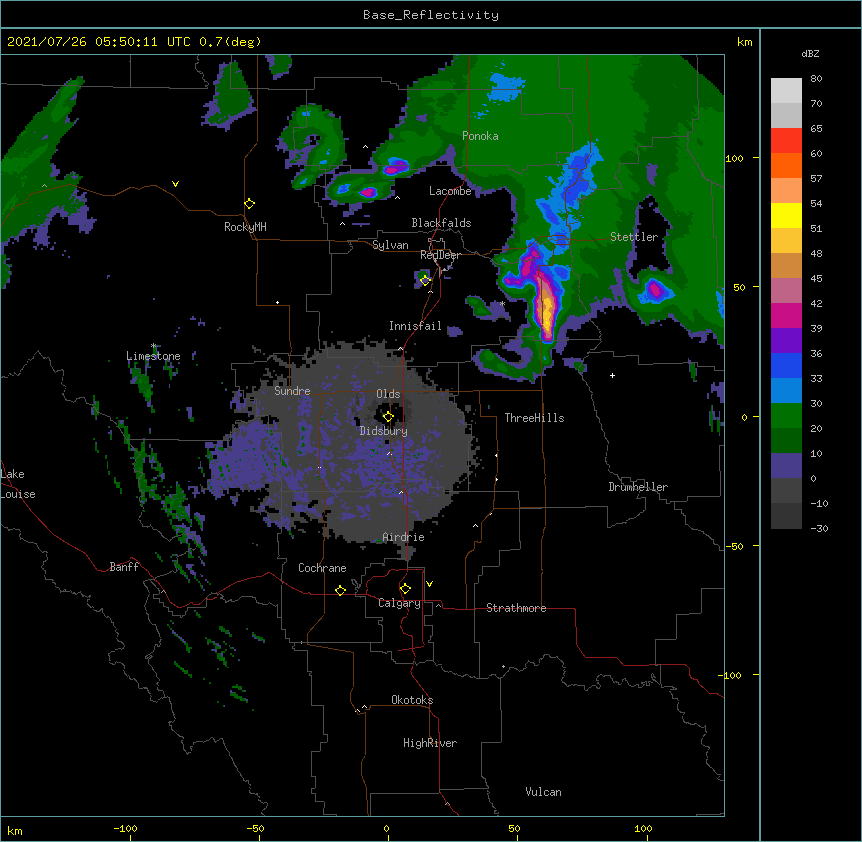Click the Banff label

point(124,567)
